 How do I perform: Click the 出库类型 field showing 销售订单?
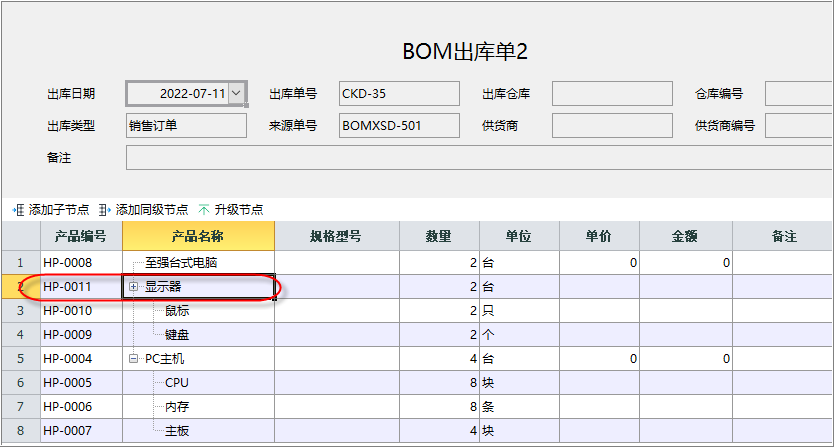[x=186, y=126]
